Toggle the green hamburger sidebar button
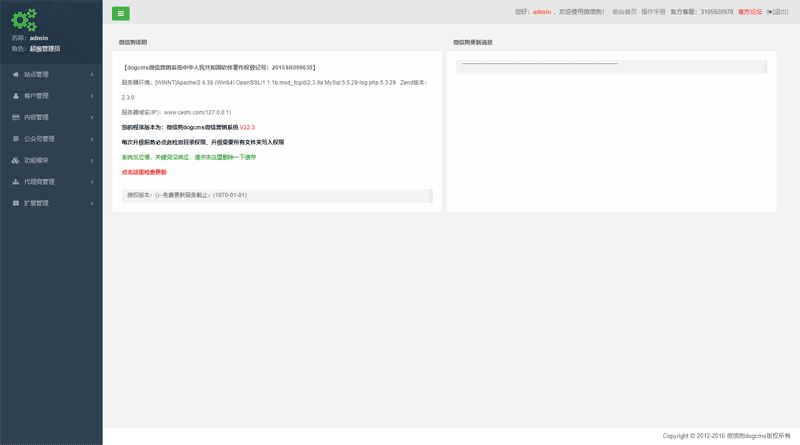 [x=121, y=13]
